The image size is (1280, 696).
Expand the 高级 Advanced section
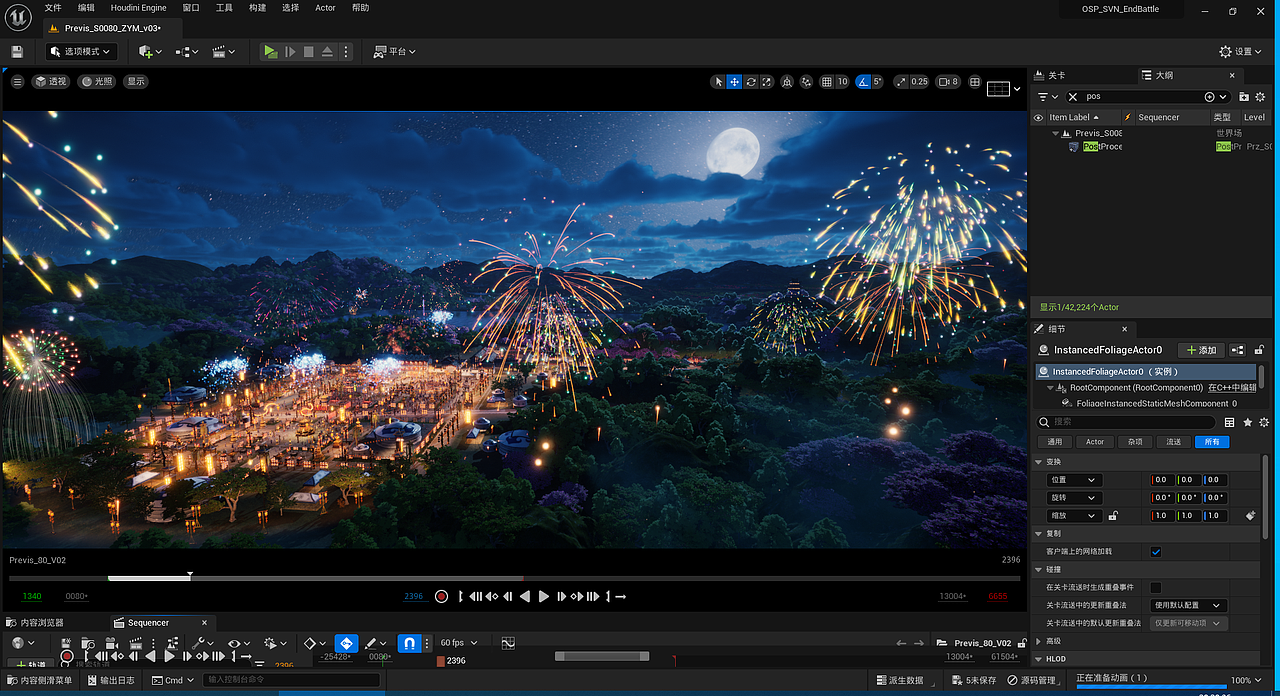[x=1039, y=641]
